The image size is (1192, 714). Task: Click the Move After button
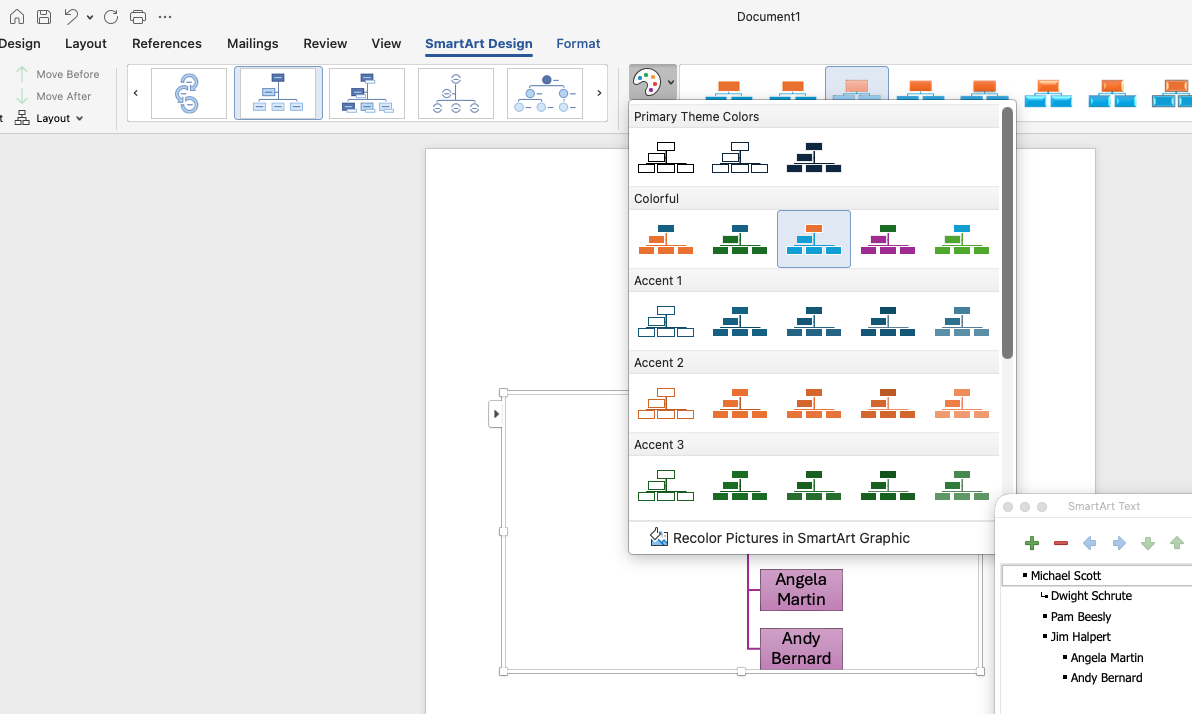(54, 96)
